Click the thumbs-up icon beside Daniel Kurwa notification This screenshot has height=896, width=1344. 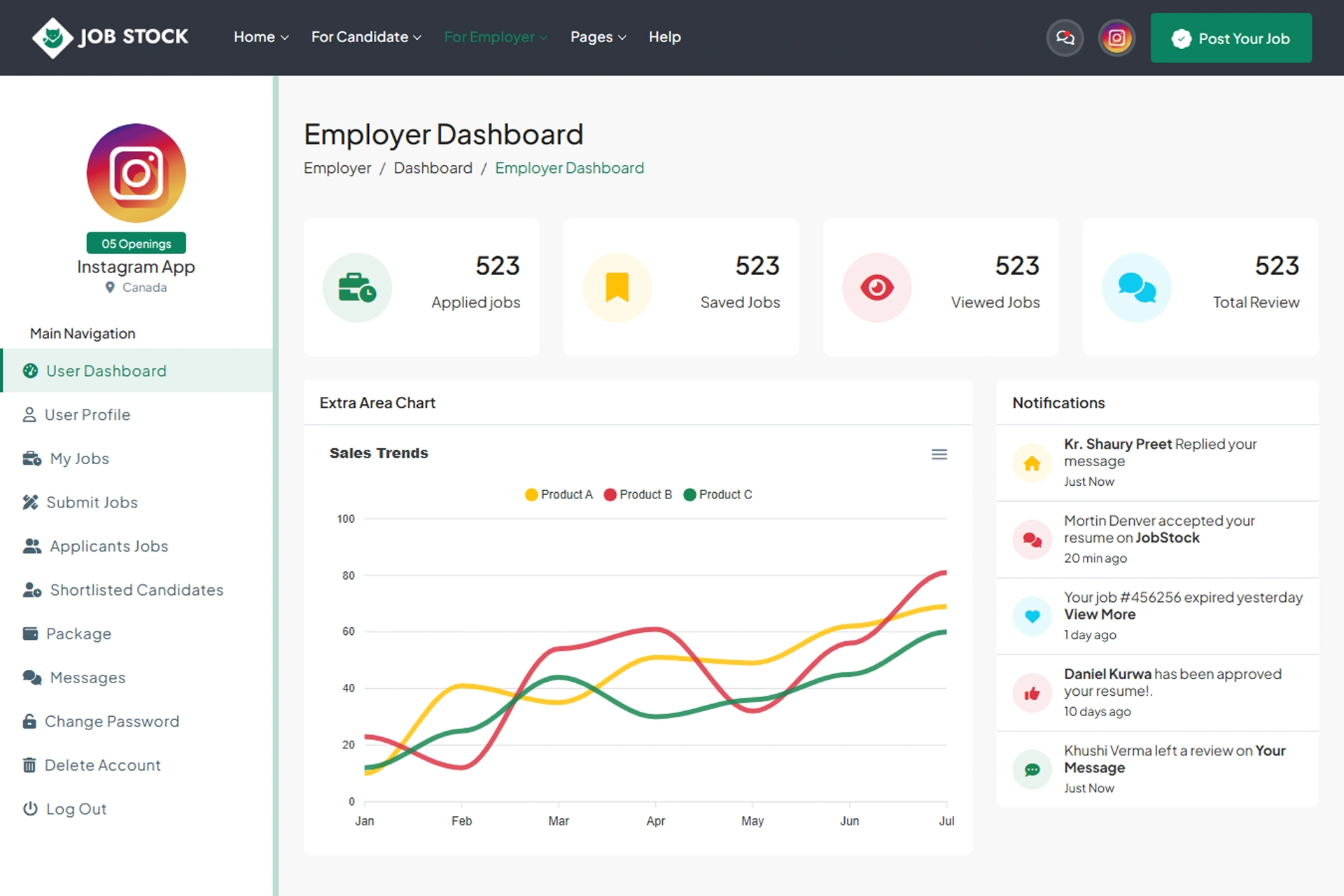point(1032,693)
